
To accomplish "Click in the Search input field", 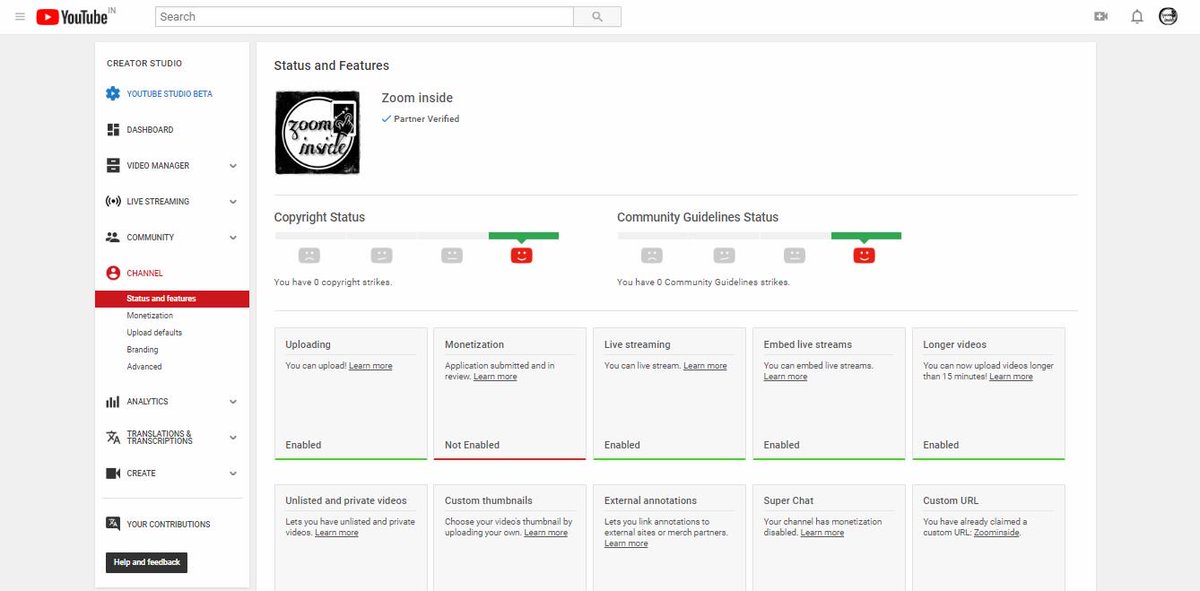I will point(364,17).
